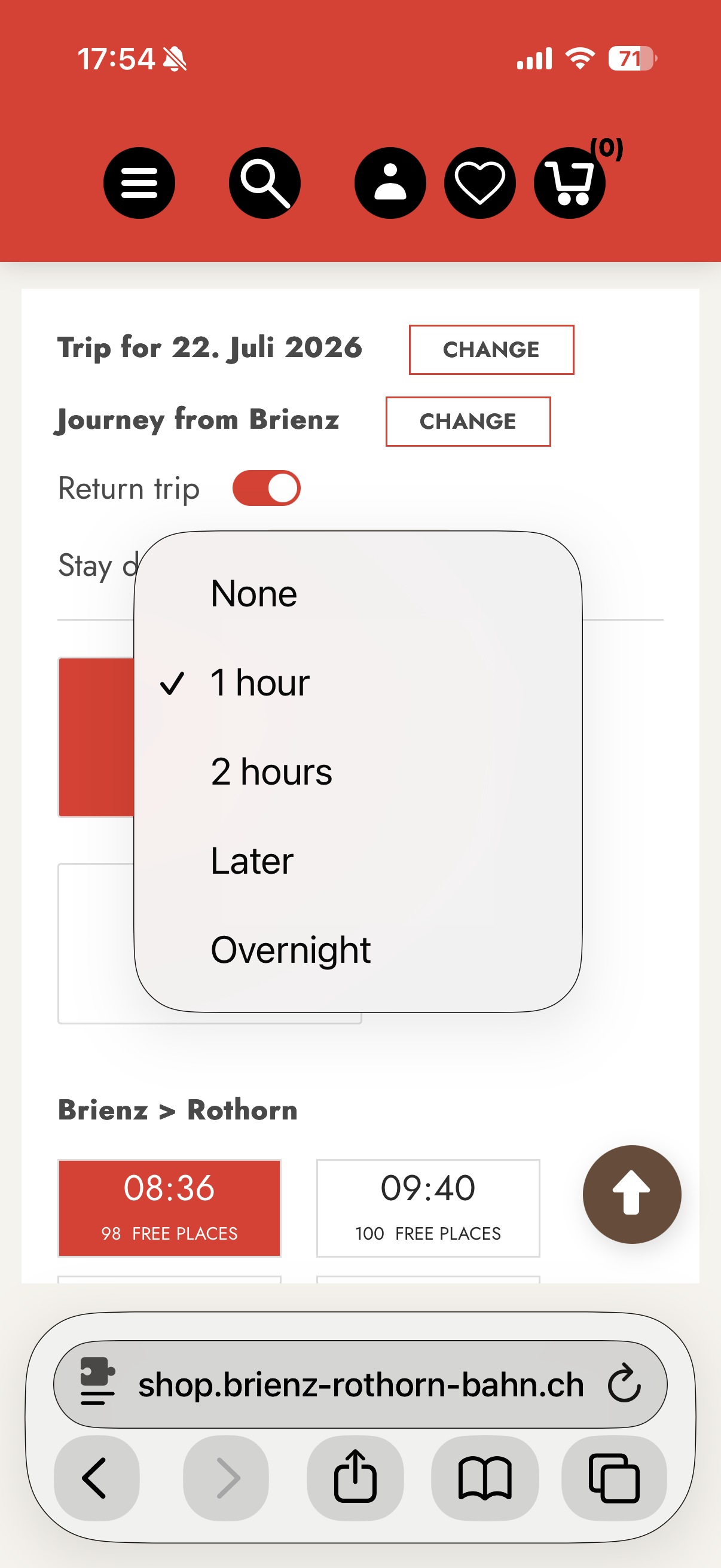Tap the scroll-to-top arrow button

631,1194
